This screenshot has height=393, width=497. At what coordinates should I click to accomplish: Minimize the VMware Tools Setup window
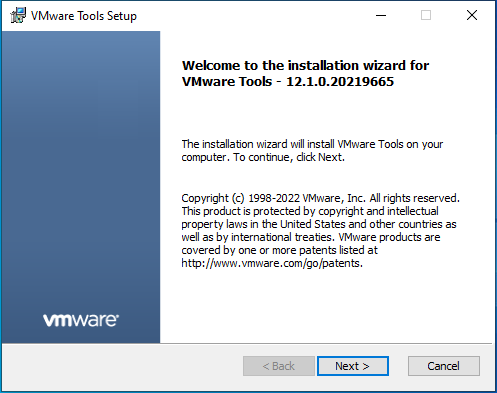pos(381,15)
